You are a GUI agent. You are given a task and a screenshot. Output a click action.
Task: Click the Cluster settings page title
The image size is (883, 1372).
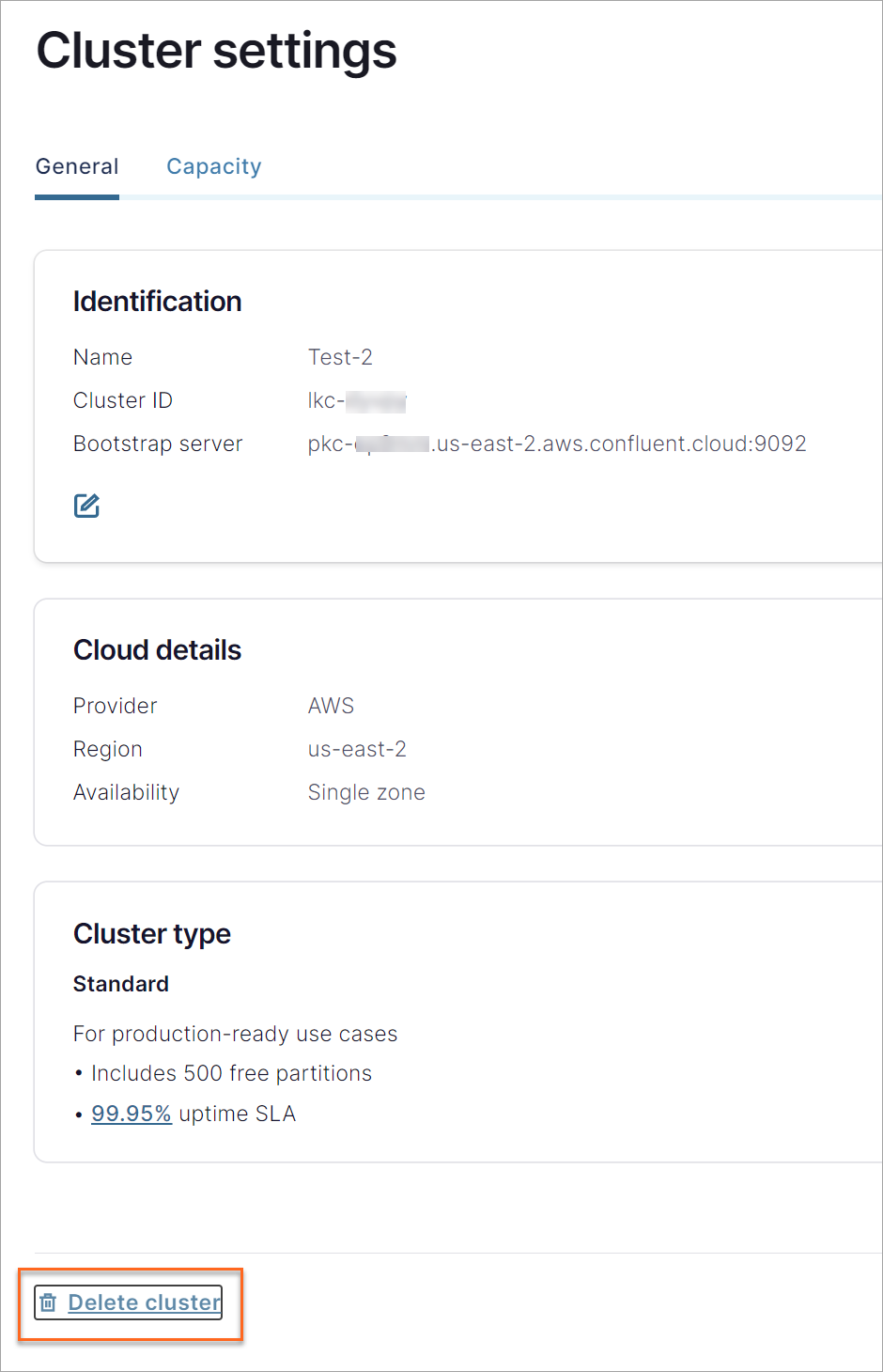pyautogui.click(x=215, y=51)
